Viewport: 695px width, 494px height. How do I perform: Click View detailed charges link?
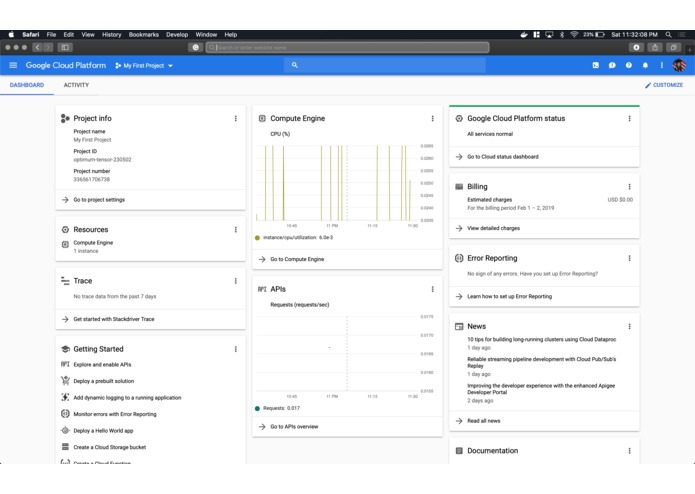click(493, 228)
